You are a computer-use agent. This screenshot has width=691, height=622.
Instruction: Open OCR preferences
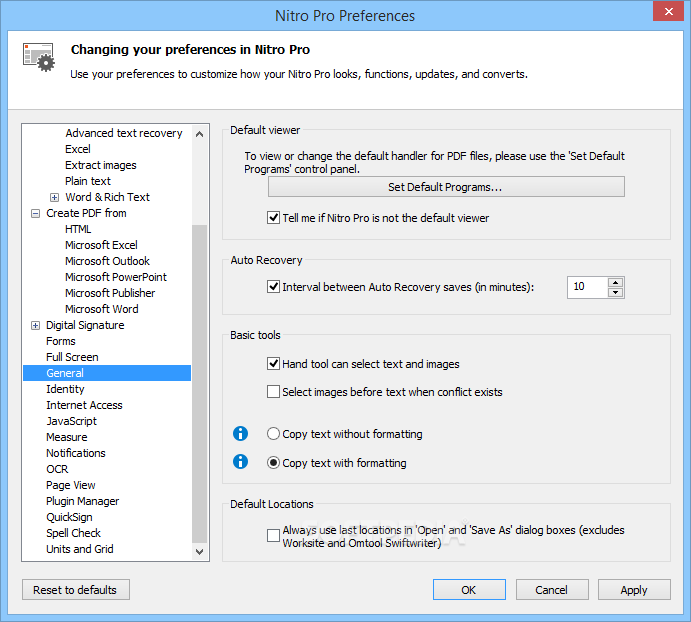click(x=57, y=469)
